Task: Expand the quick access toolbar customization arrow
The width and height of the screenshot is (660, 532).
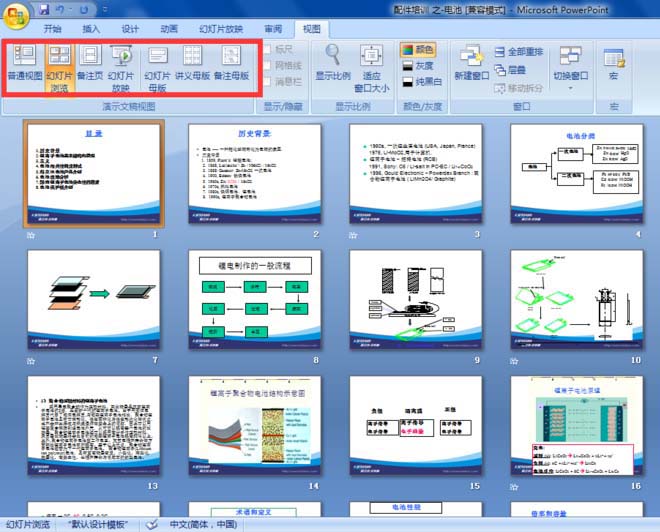Action: tap(105, 9)
